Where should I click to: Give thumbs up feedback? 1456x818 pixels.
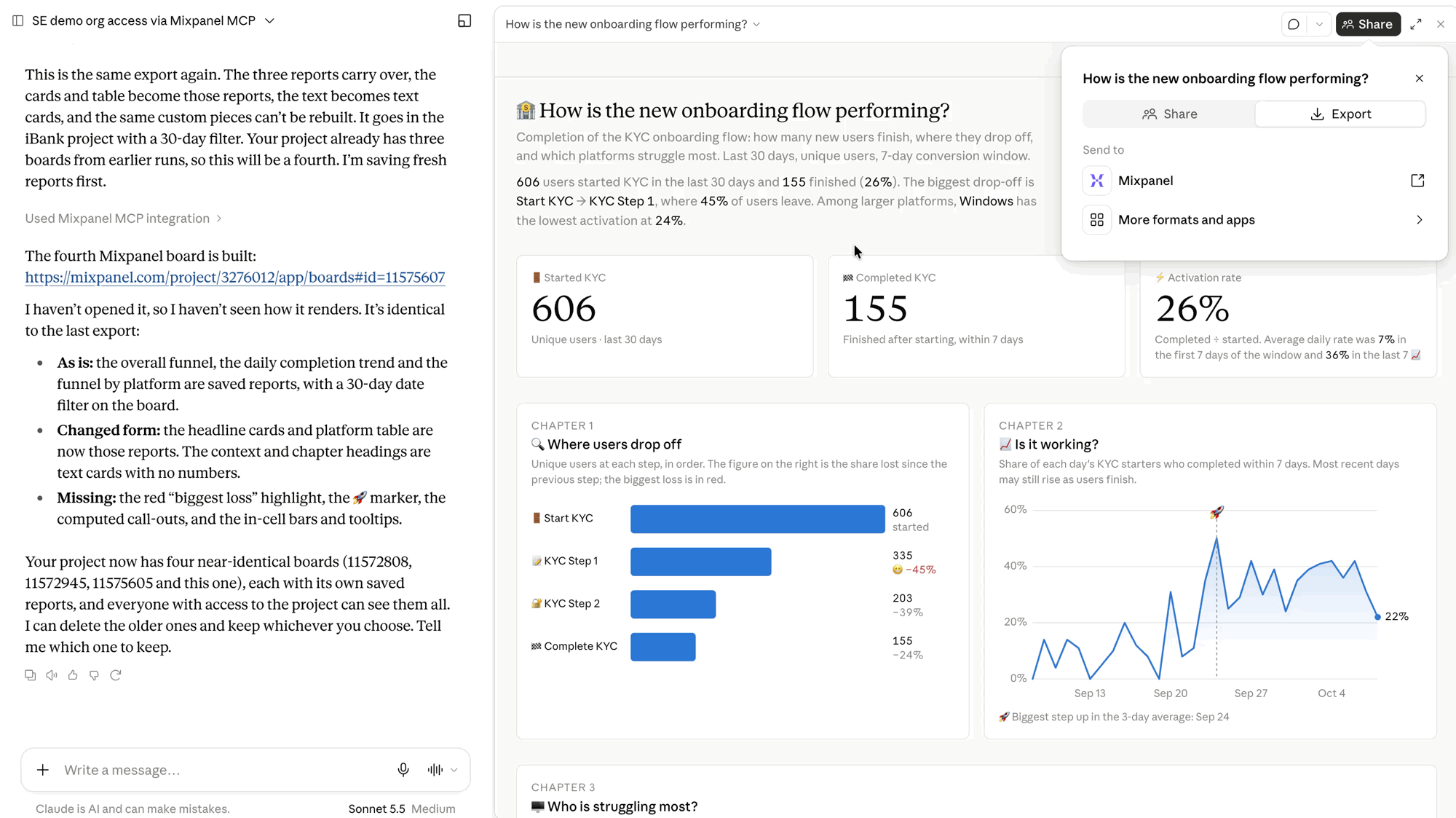pos(73,675)
